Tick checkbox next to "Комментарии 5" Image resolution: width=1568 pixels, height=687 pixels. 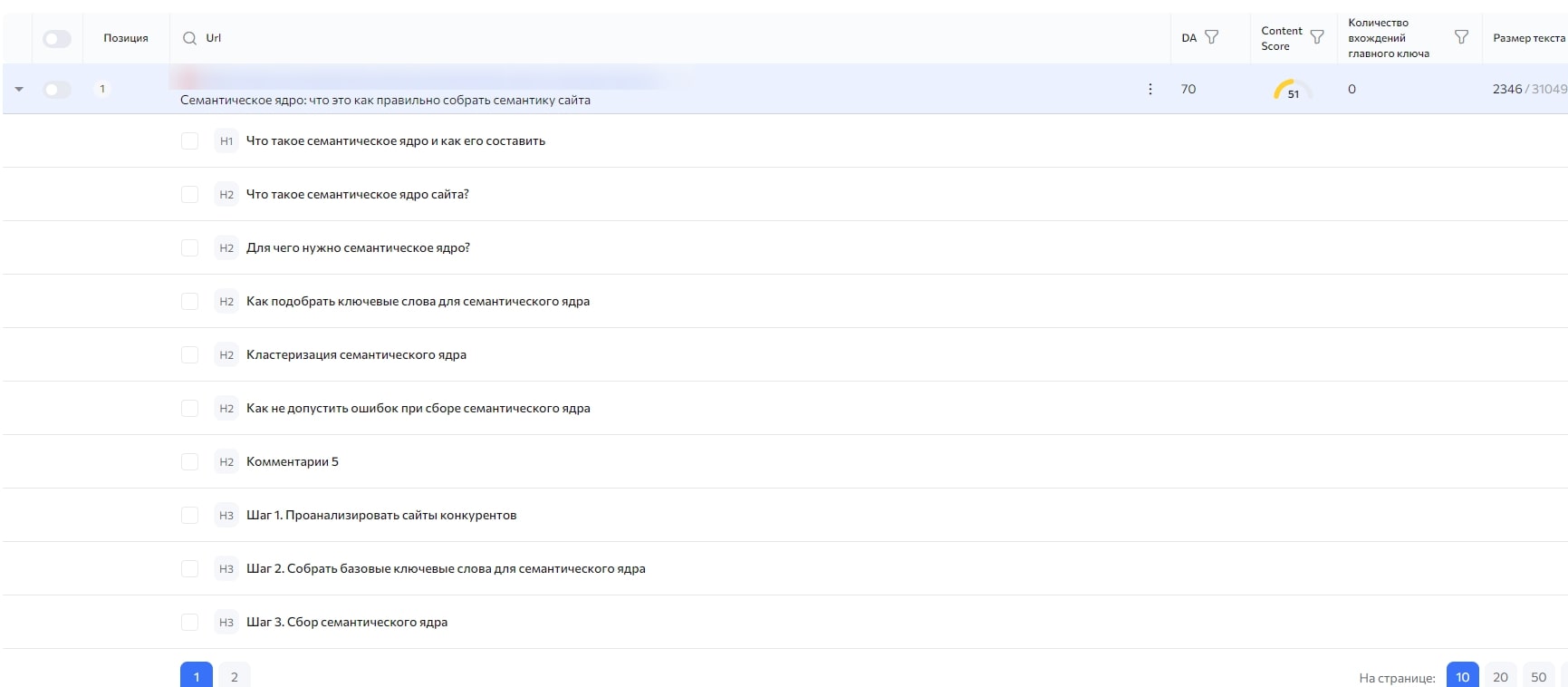pyautogui.click(x=189, y=462)
